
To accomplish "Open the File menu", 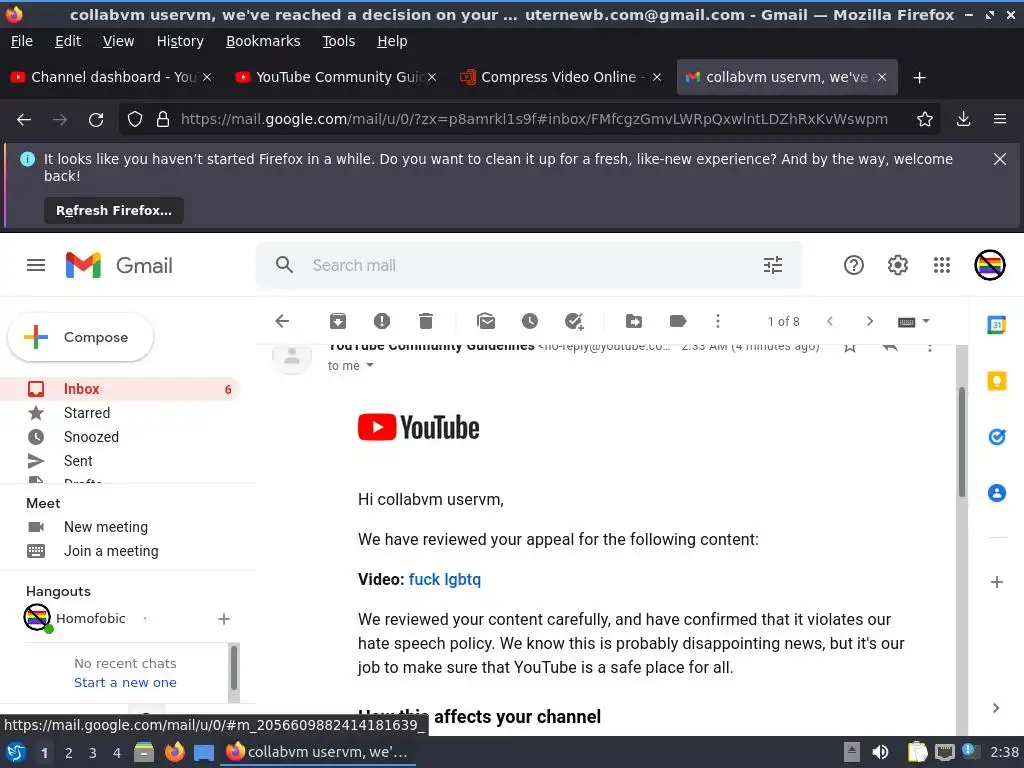I will click(22, 41).
